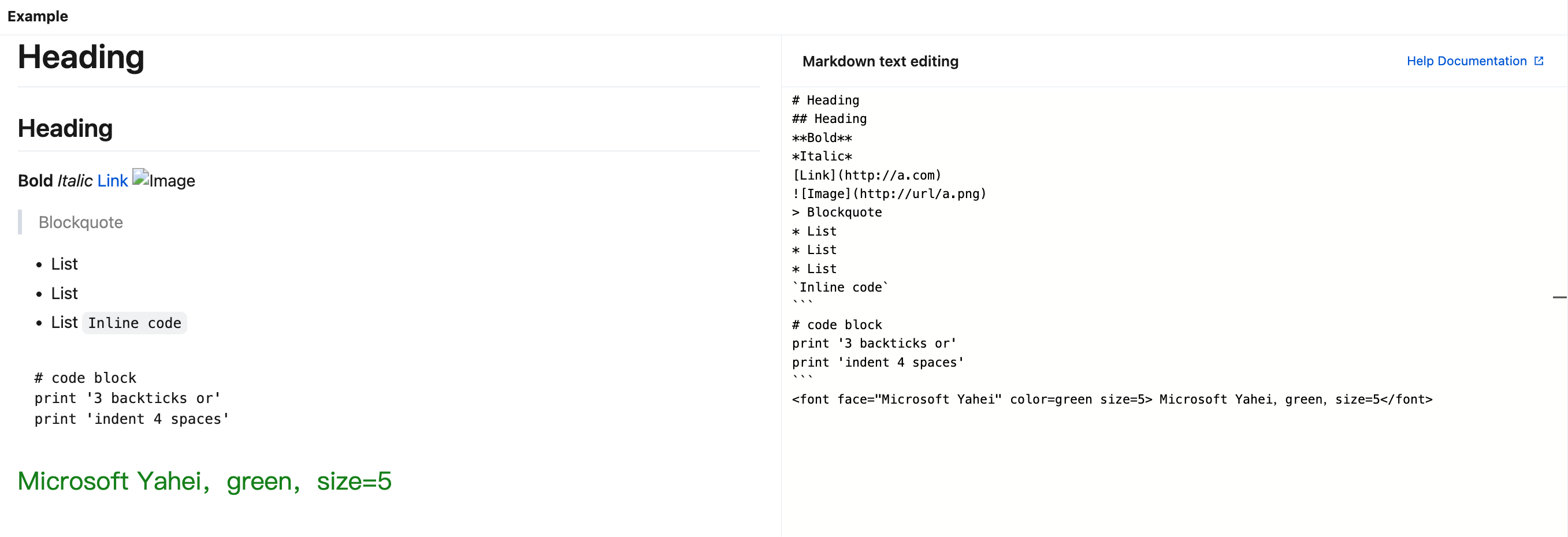Click the dash marker at editor's right edge

click(x=1559, y=297)
